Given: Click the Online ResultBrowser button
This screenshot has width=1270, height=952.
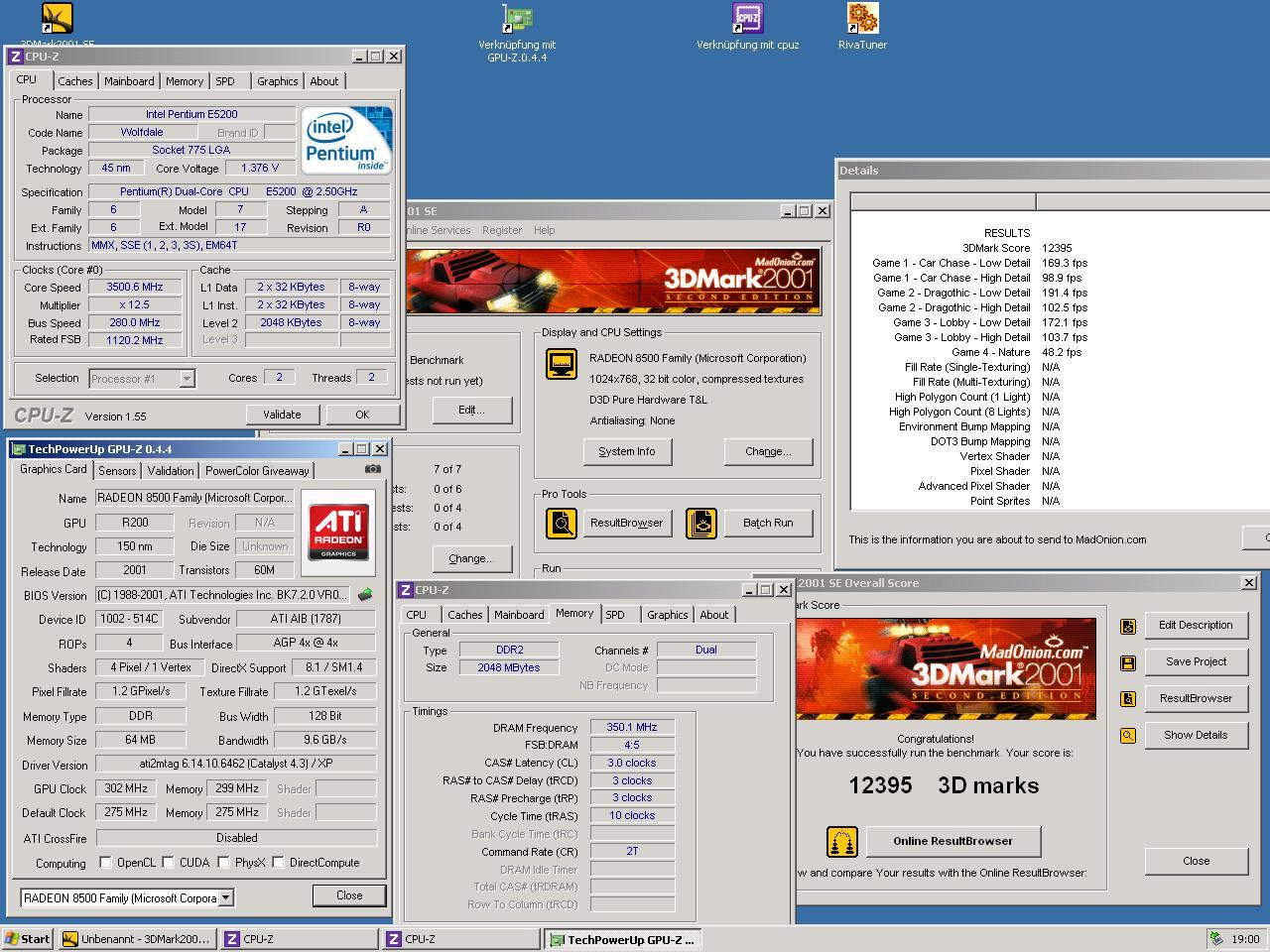Looking at the screenshot, I should tap(952, 841).
